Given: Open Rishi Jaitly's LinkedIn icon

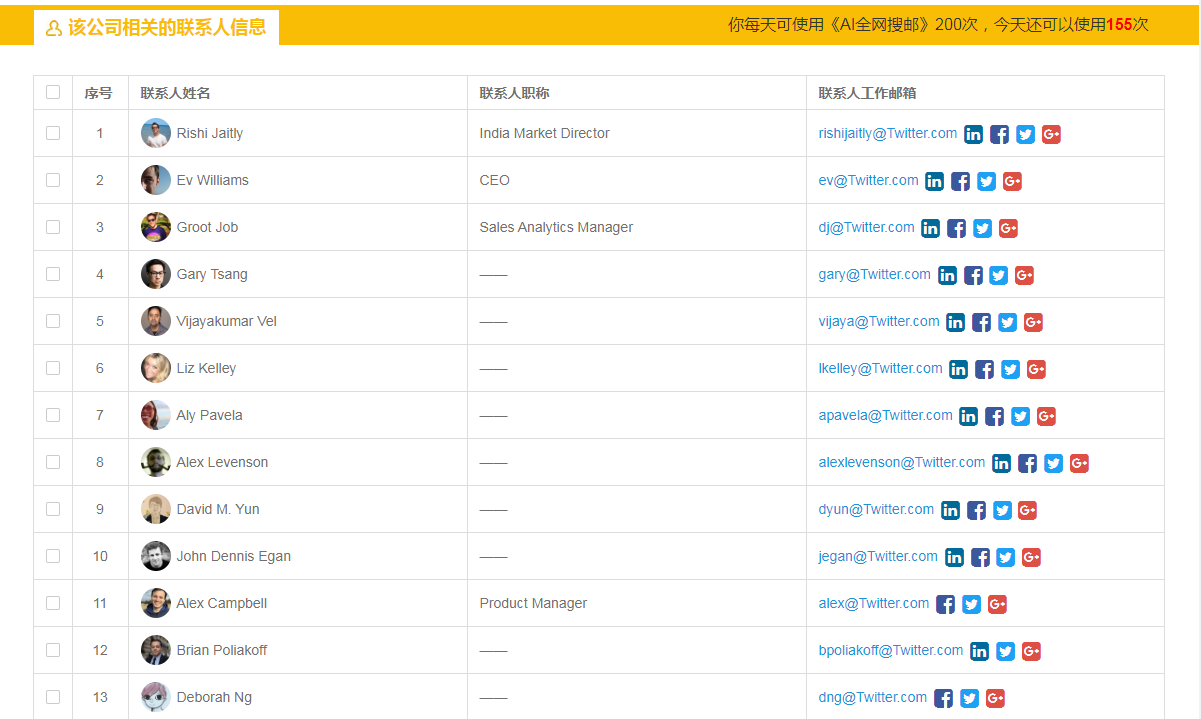Looking at the screenshot, I should pos(973,135).
